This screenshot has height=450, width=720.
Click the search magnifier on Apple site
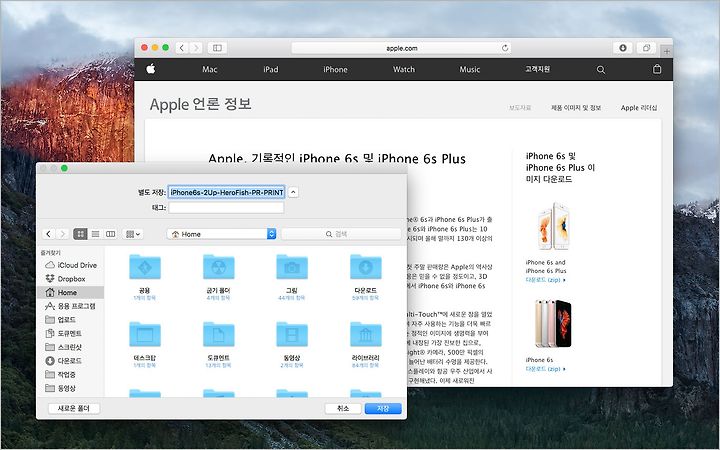pos(601,69)
